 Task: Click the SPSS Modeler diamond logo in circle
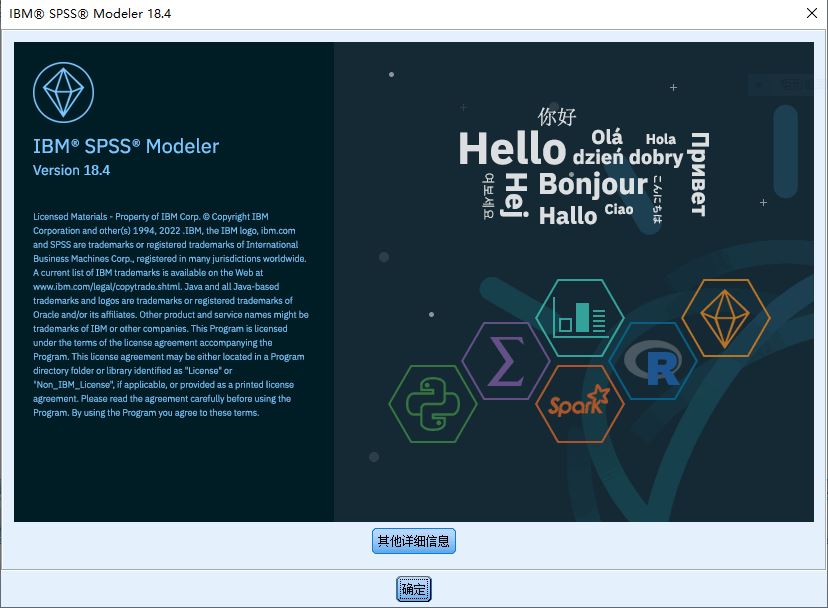coord(63,92)
